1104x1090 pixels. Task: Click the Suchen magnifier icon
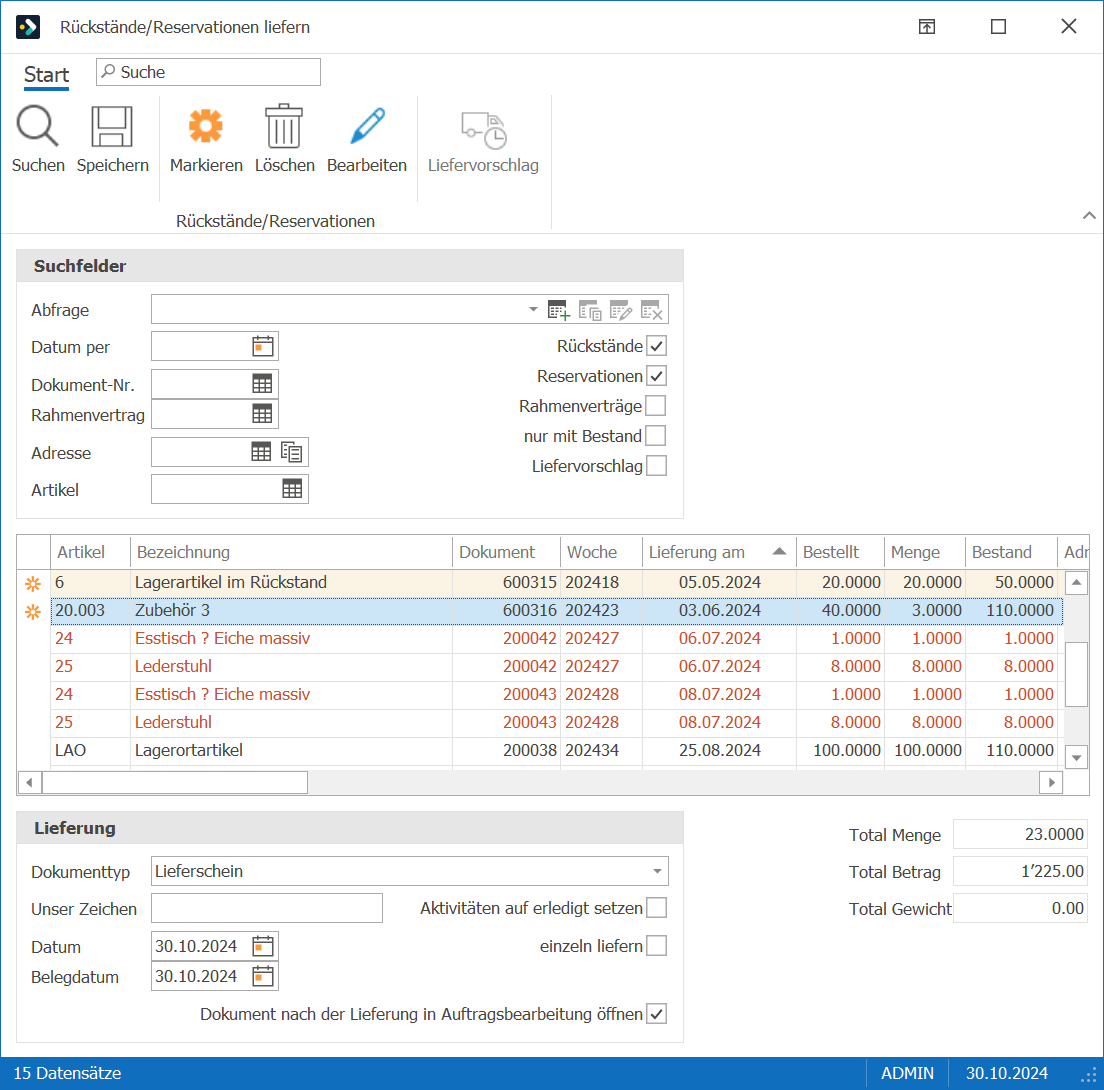click(x=37, y=126)
